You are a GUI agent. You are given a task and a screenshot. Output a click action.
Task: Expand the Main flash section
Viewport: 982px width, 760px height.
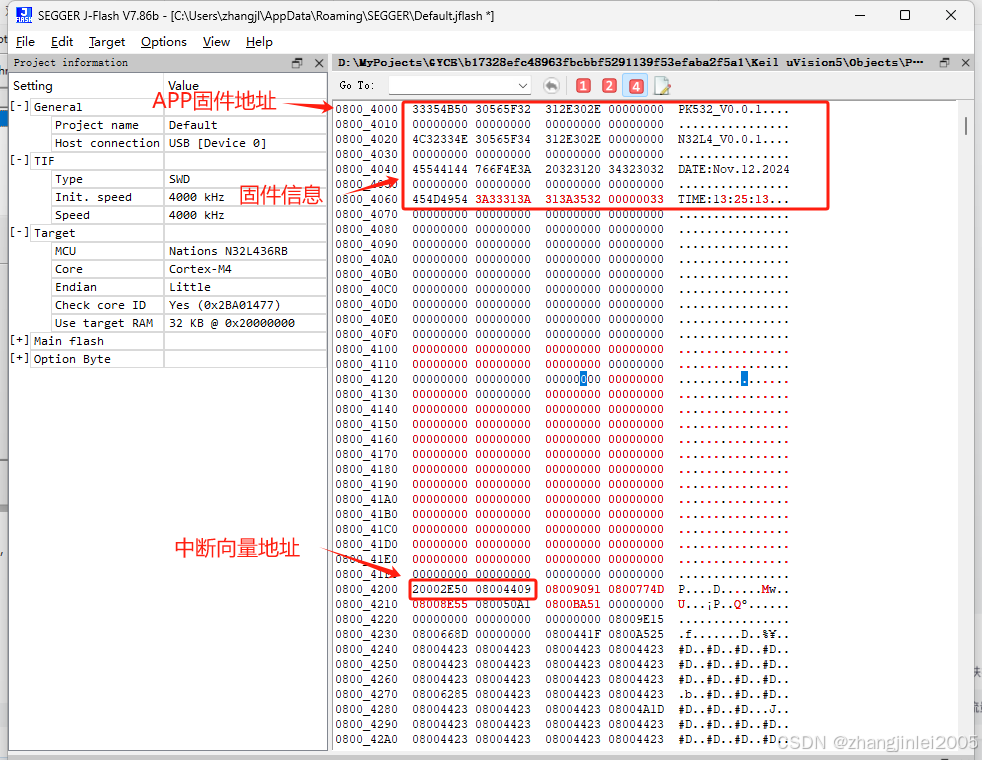pos(19,341)
